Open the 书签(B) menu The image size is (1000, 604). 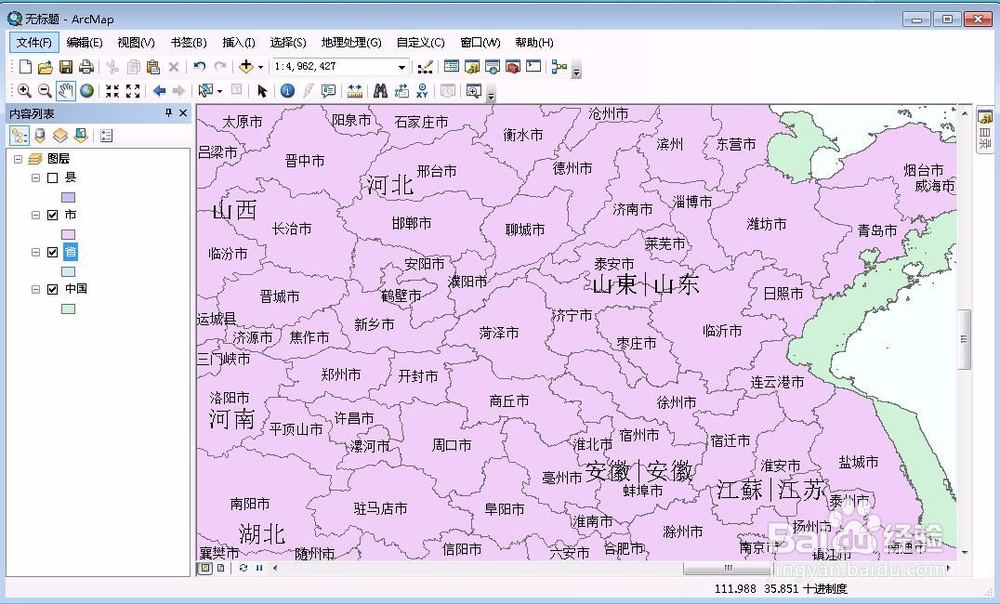click(188, 42)
